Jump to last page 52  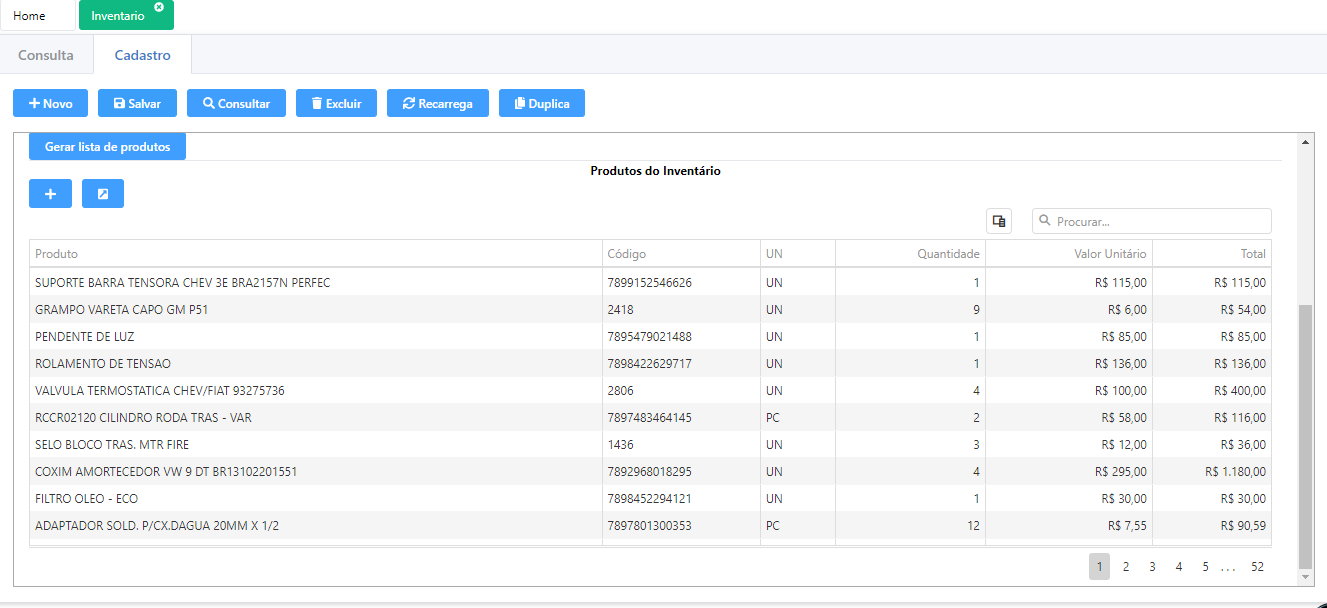pos(1257,567)
